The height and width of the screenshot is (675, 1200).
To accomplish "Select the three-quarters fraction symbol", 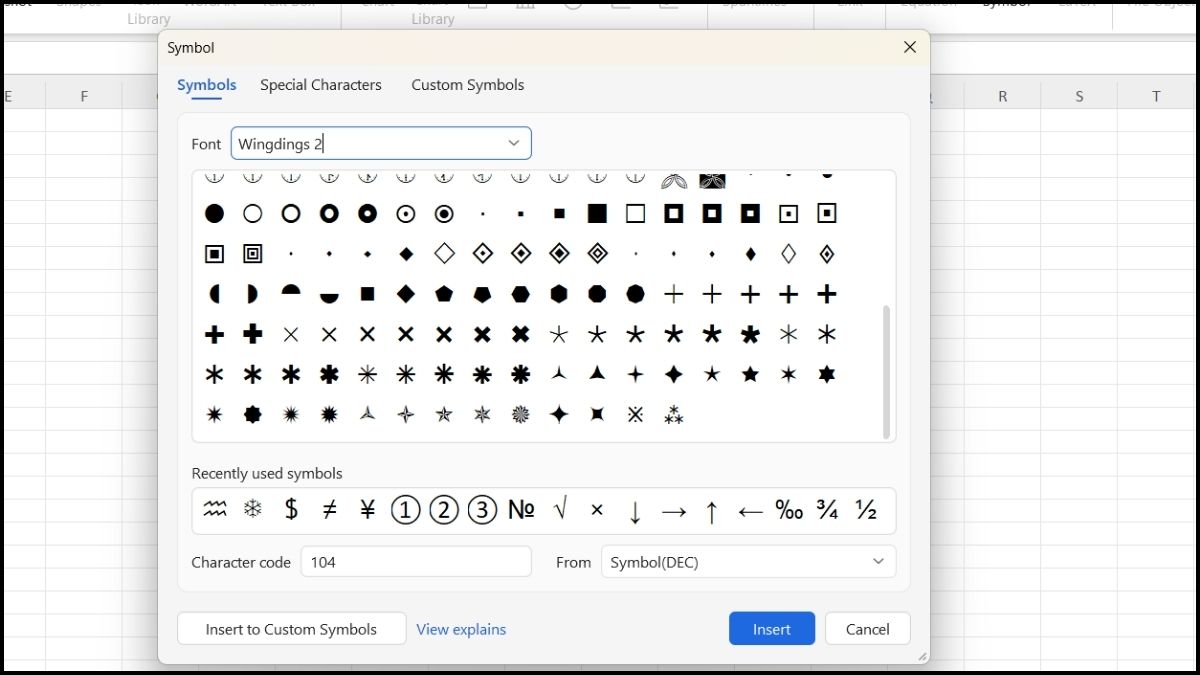I will pos(827,510).
